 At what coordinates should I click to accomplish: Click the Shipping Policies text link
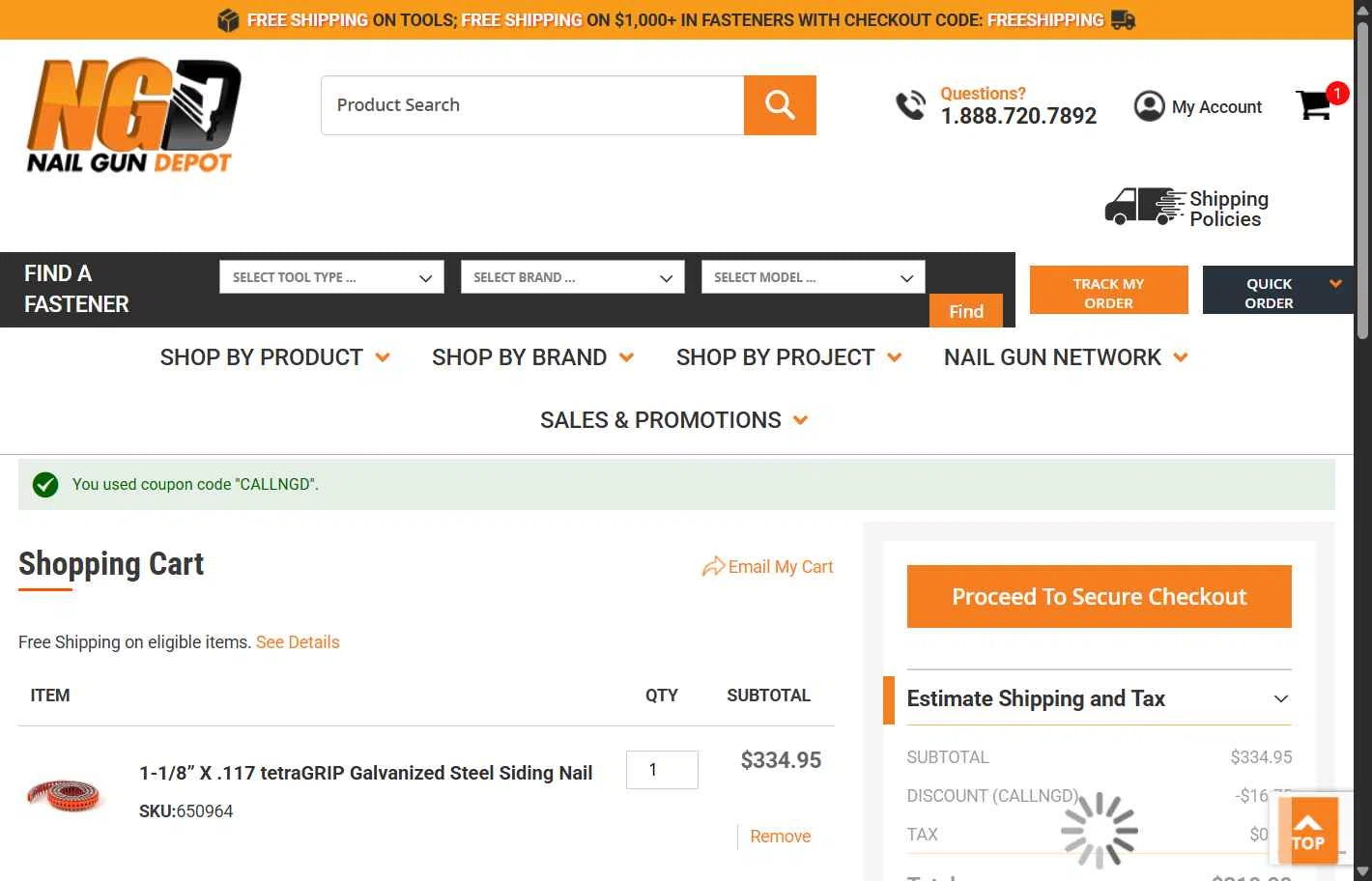(x=1228, y=209)
